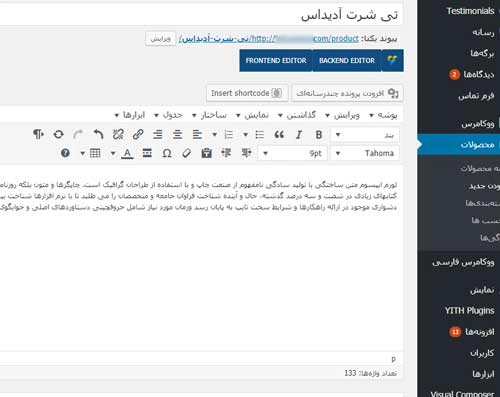Apply blockquote formatting
The image size is (500, 397).
coord(279,135)
